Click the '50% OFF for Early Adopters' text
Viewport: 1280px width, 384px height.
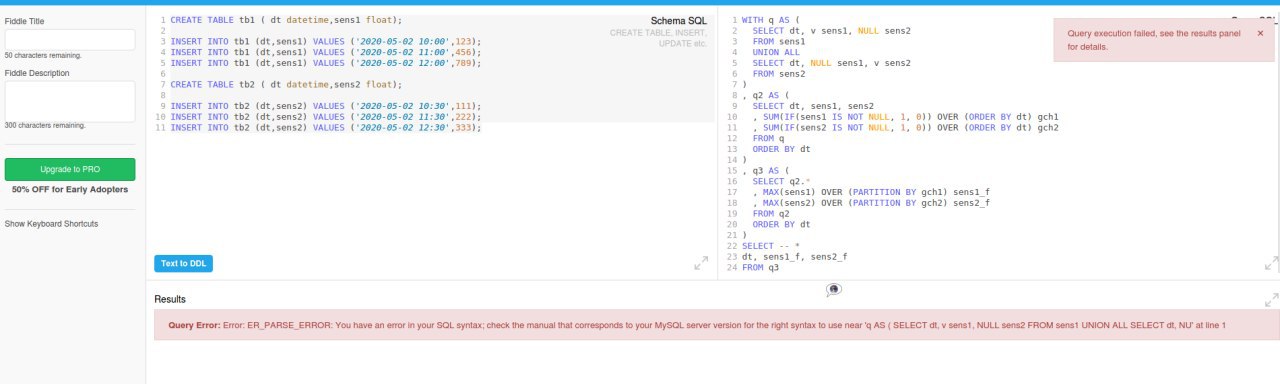click(x=70, y=189)
